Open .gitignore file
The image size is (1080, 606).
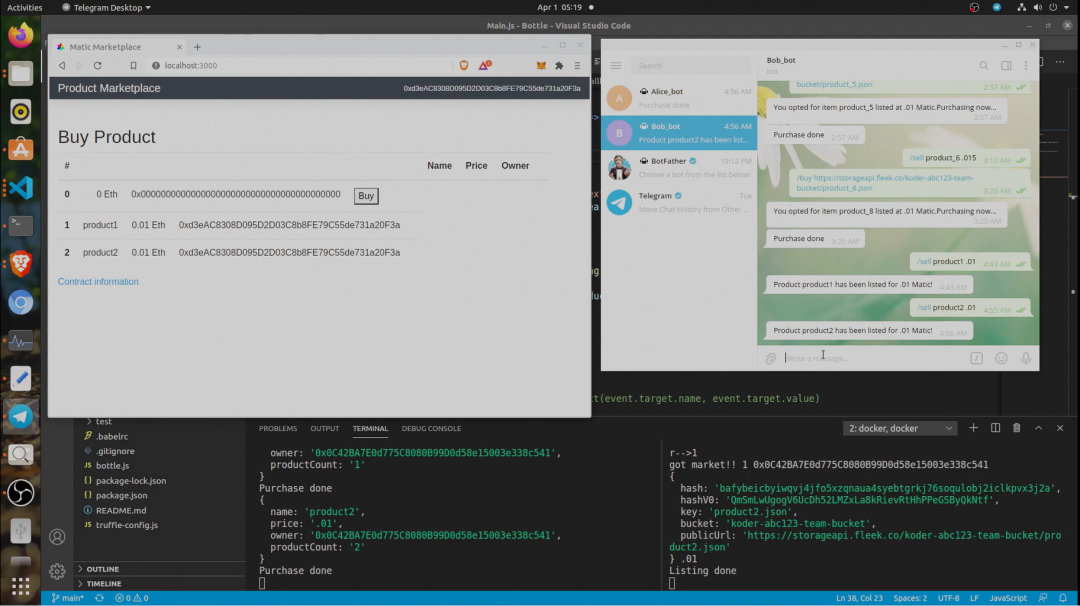[115, 451]
